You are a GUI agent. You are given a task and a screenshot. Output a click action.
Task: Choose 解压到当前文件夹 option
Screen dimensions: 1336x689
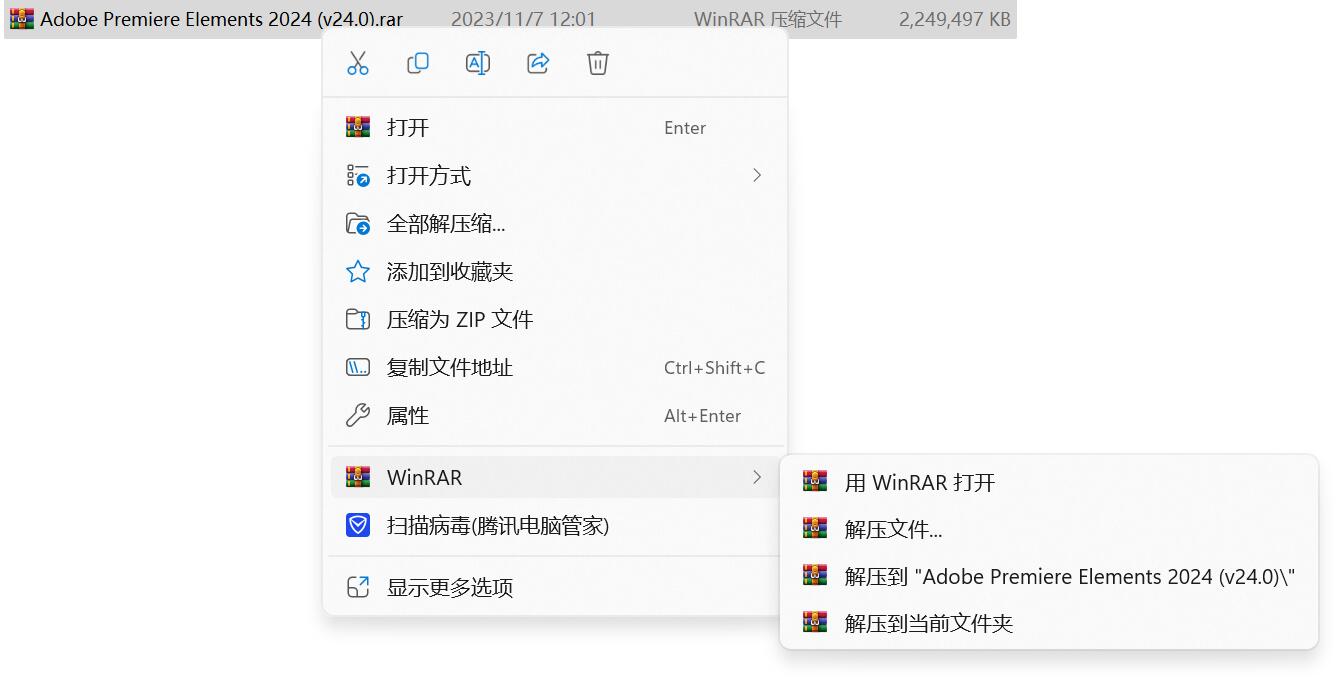928,623
